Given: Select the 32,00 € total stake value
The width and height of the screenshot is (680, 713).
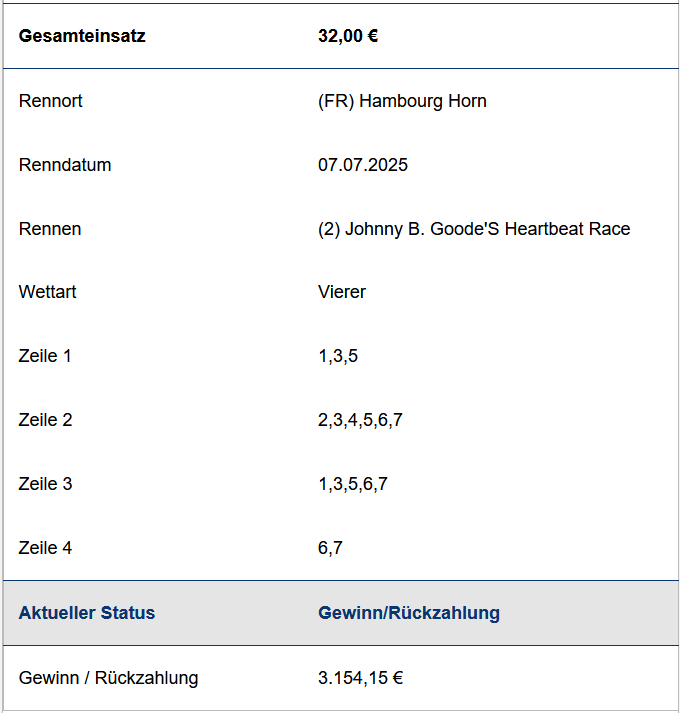Looking at the screenshot, I should [x=348, y=36].
